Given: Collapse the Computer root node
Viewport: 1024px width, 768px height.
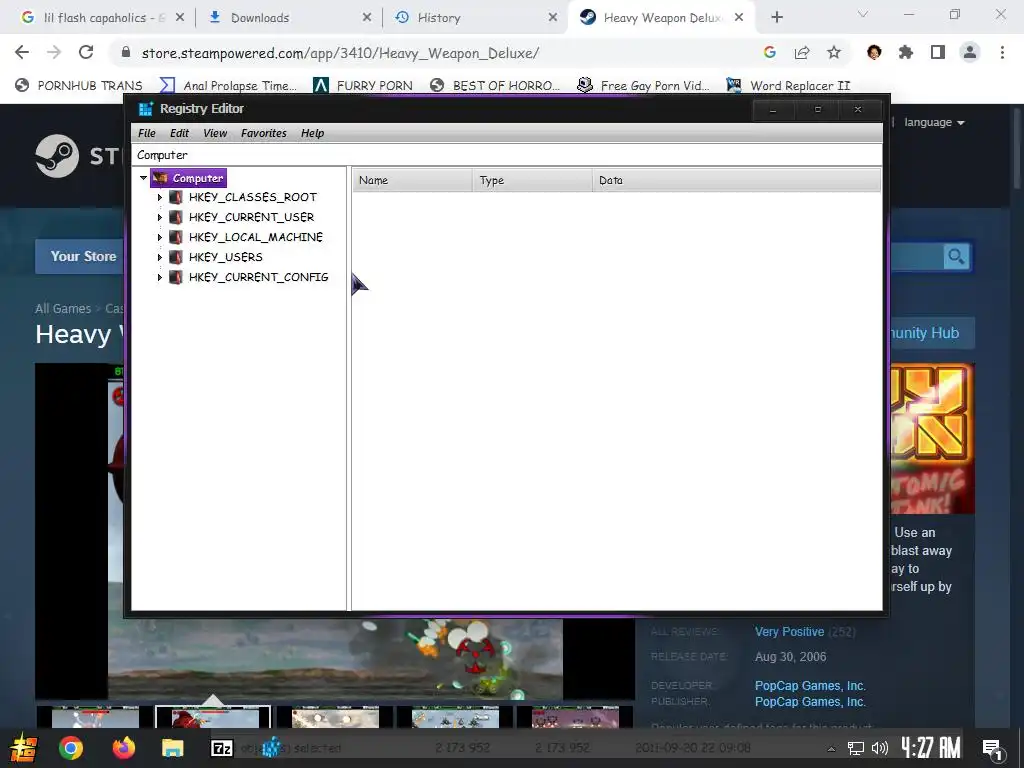Looking at the screenshot, I should pos(143,178).
